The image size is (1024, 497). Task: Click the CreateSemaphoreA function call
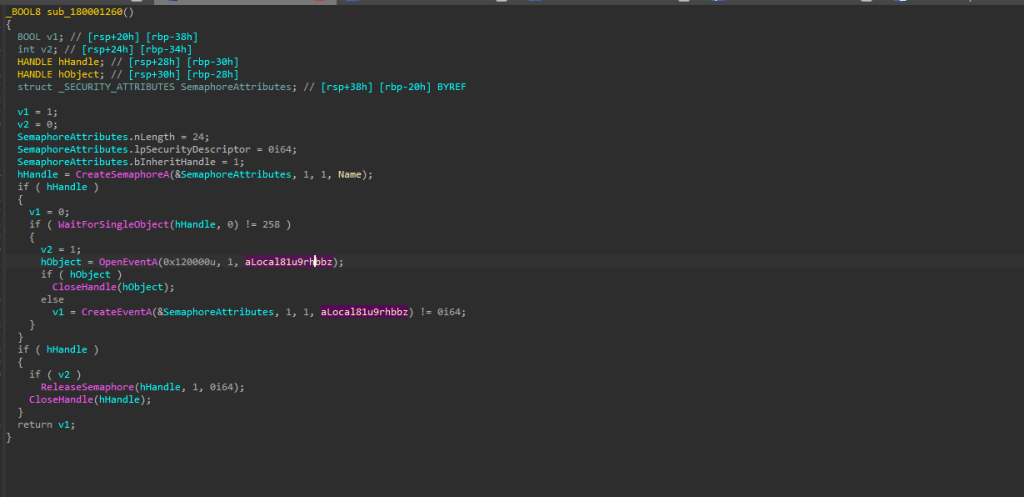122,174
